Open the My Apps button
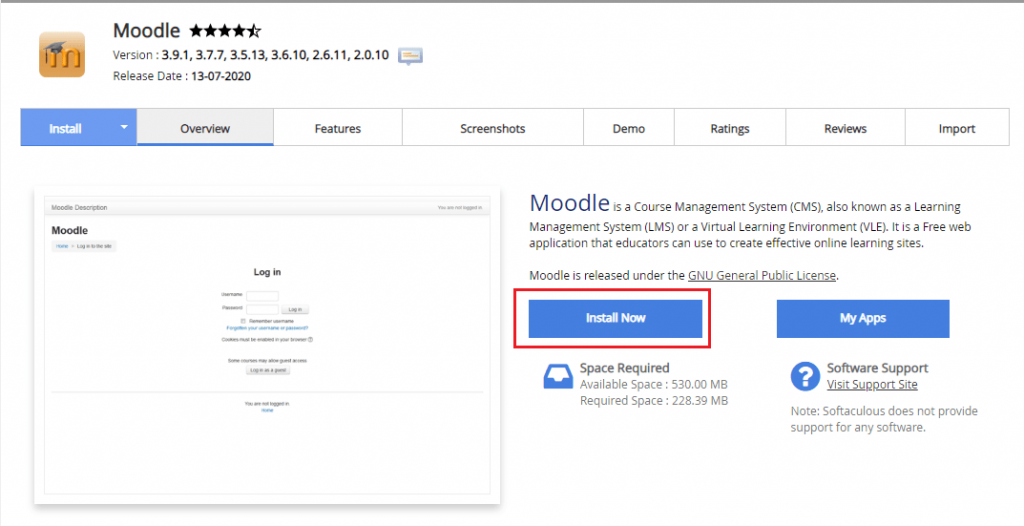Screen dimensions: 1024x526 [863, 318]
